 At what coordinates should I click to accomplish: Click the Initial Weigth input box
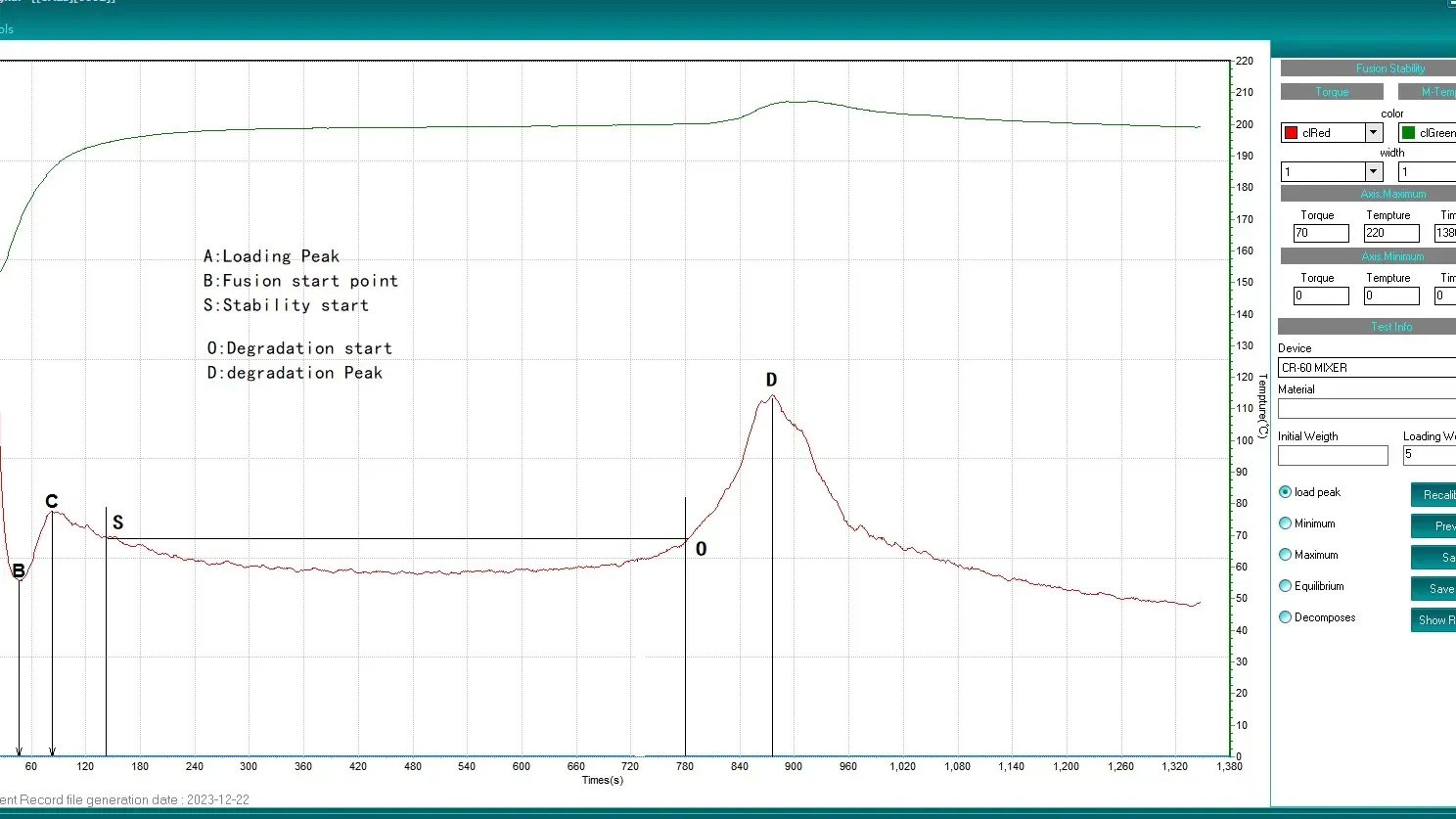(x=1332, y=456)
